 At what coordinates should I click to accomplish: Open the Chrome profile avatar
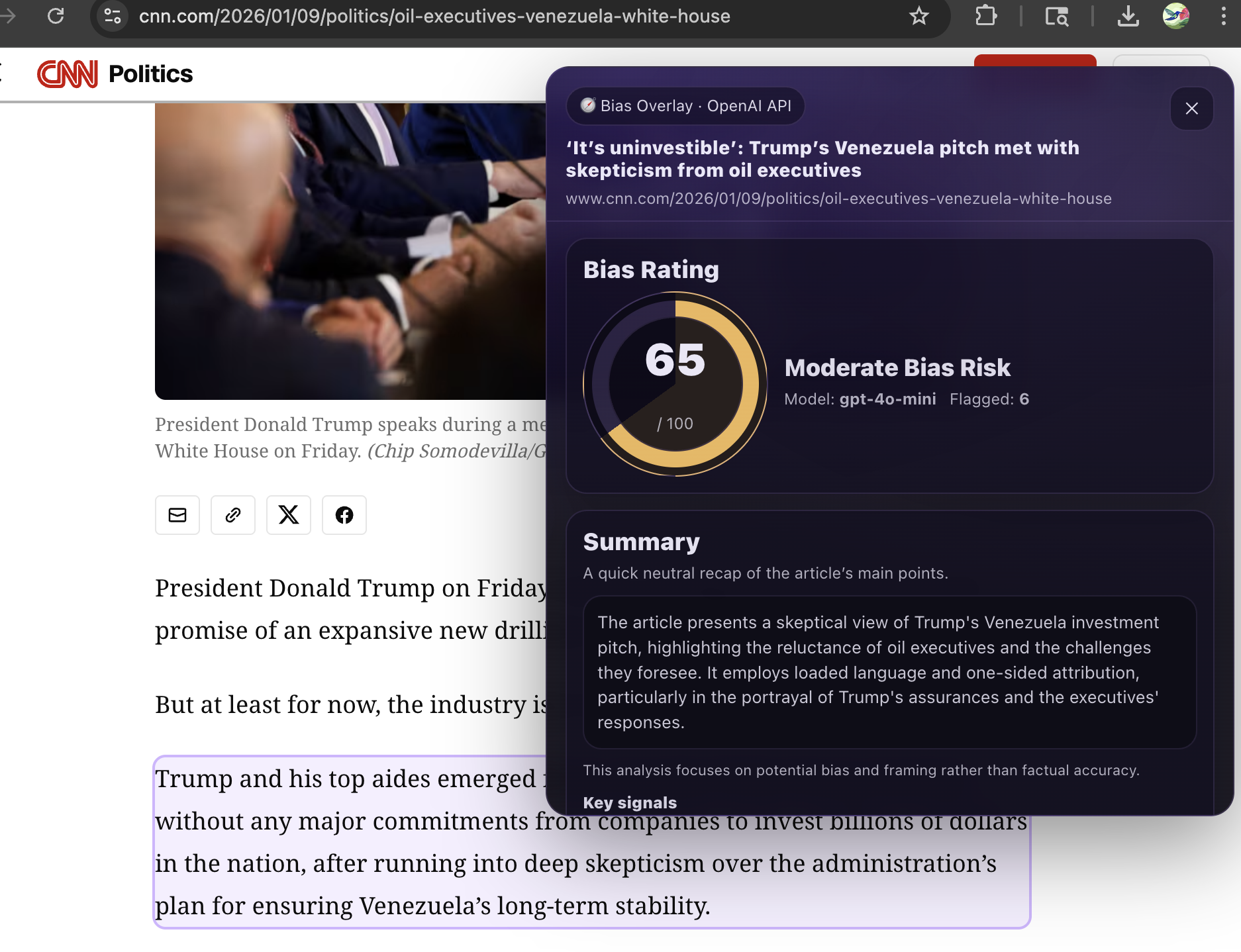pos(1176,16)
